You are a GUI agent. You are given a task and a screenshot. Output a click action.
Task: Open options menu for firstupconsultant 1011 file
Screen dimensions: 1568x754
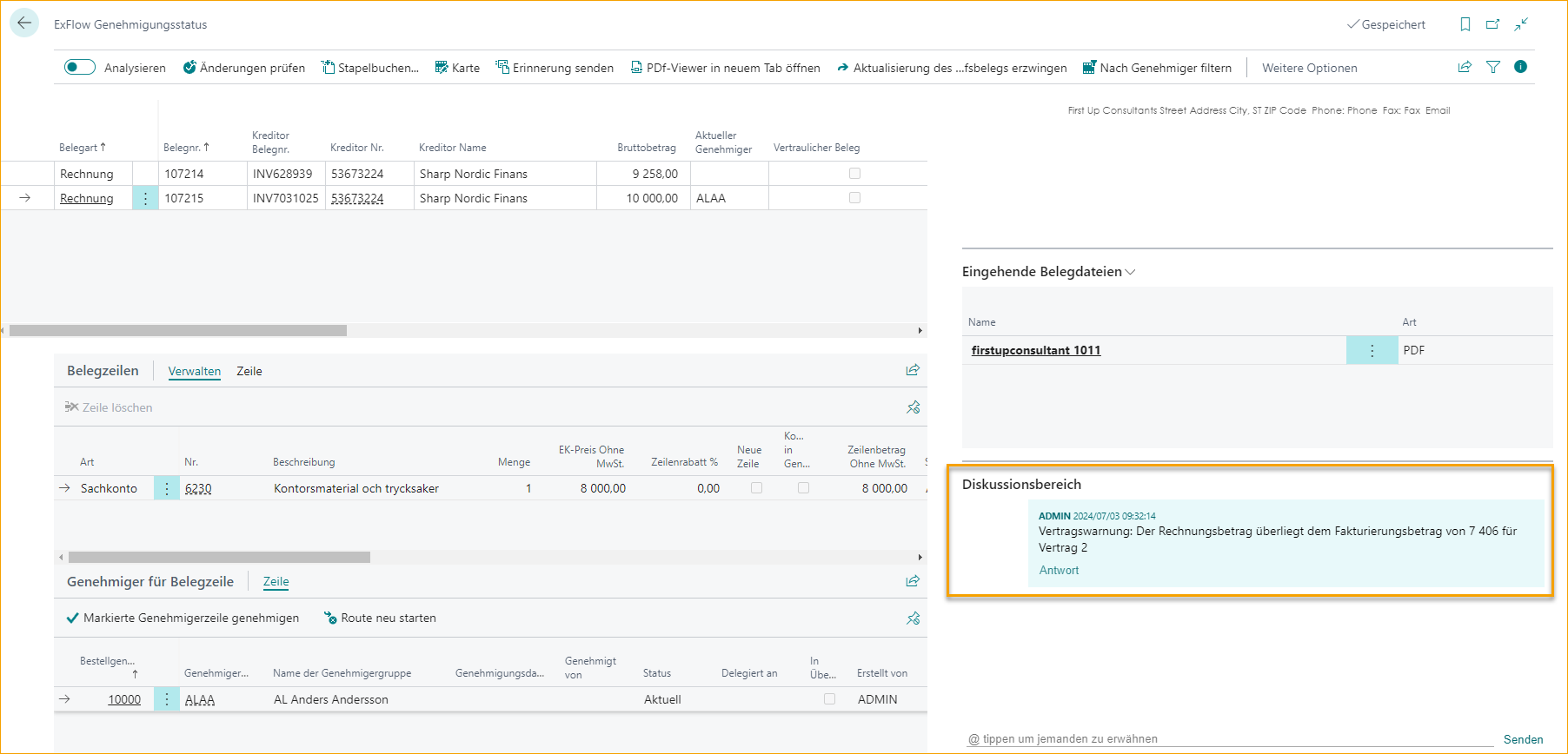(1372, 350)
